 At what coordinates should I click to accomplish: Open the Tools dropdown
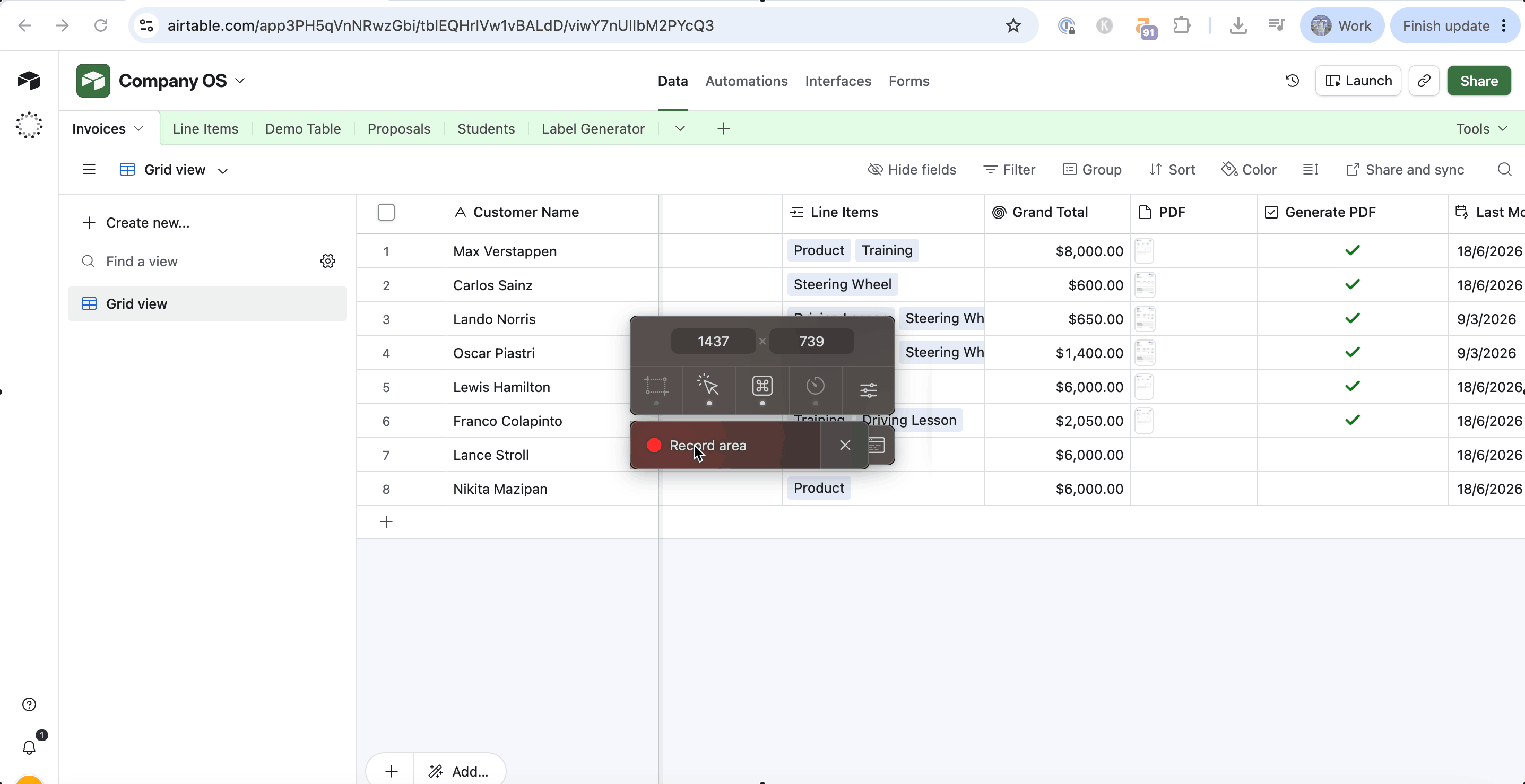pos(1481,128)
